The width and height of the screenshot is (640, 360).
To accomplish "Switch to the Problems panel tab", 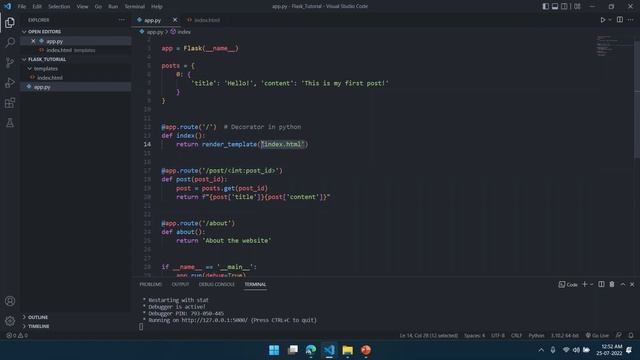I will pos(151,284).
